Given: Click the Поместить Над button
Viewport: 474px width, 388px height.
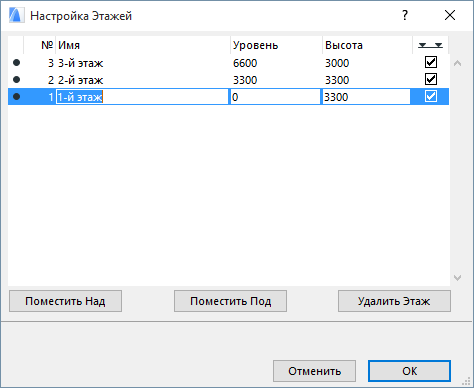Looking at the screenshot, I should pyautogui.click(x=65, y=301).
